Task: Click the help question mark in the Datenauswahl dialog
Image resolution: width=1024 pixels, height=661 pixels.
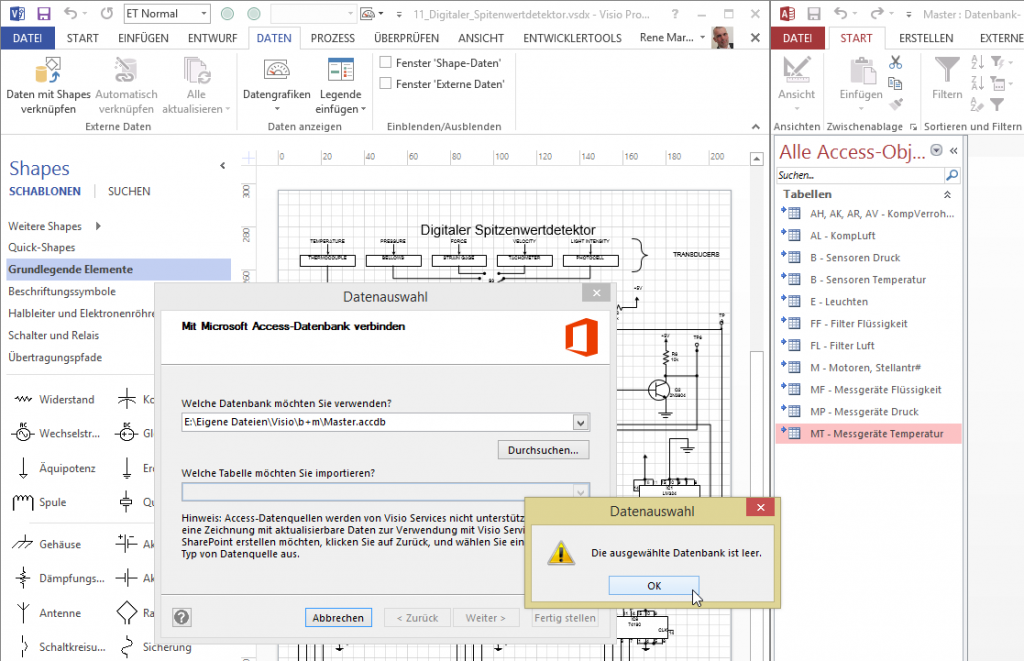Action: pyautogui.click(x=181, y=617)
